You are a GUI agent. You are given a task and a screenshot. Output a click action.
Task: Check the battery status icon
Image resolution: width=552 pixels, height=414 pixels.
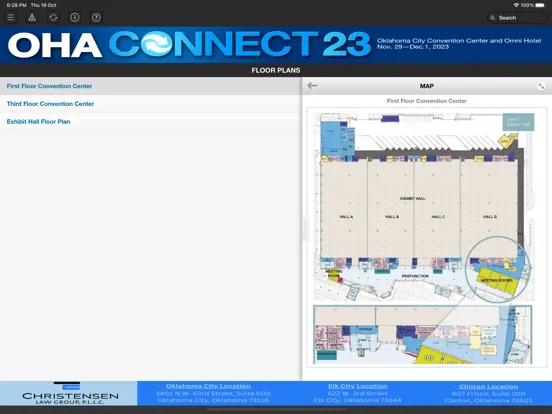[540, 5]
